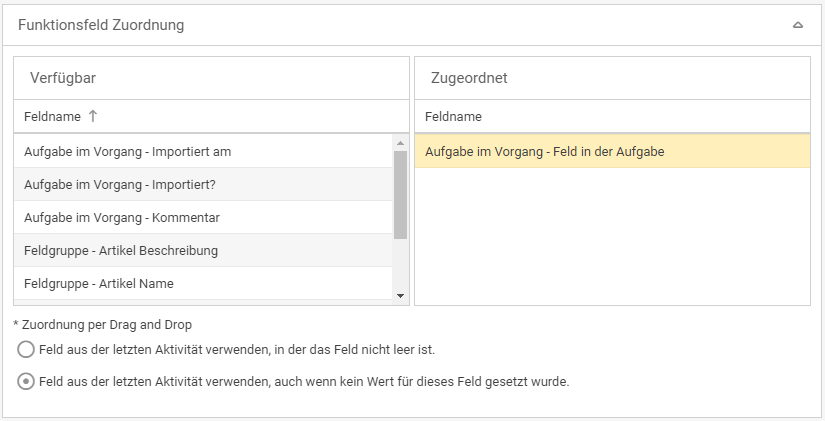Screen dimensions: 825x421
Task: Click the available list scrollbar thumb
Action: (x=400, y=194)
